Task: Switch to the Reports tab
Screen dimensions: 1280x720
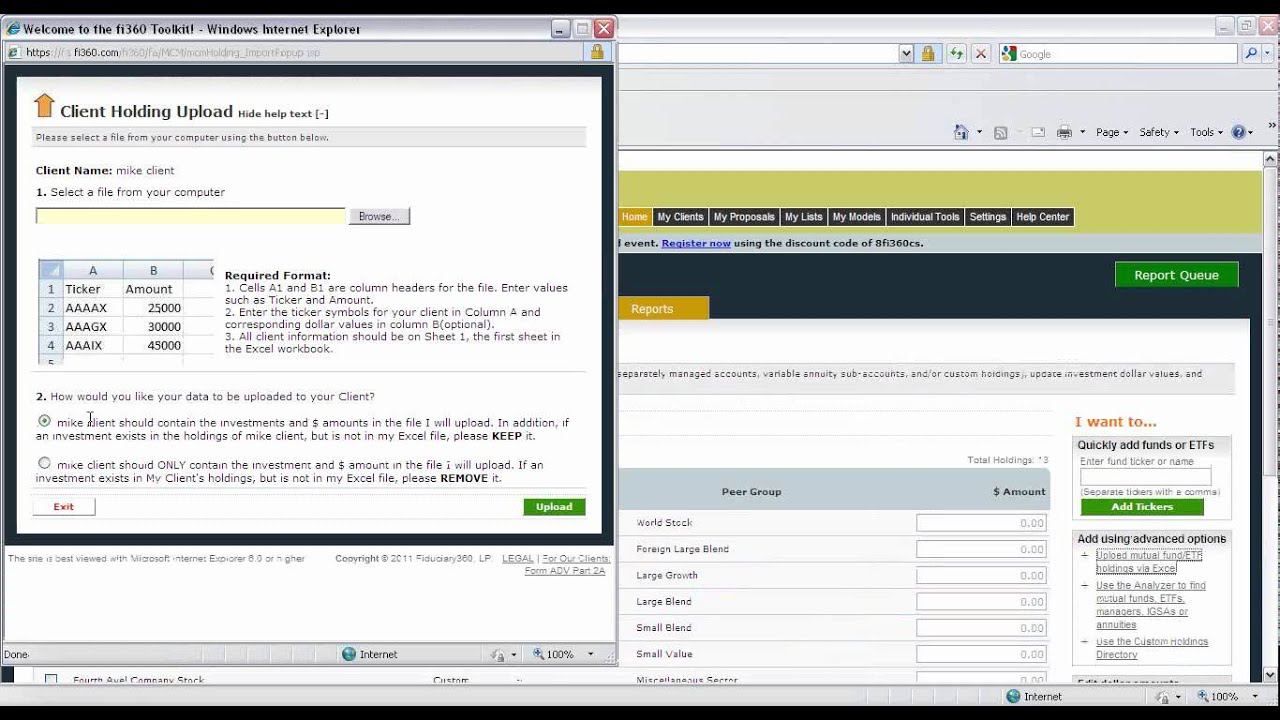Action: click(x=664, y=309)
